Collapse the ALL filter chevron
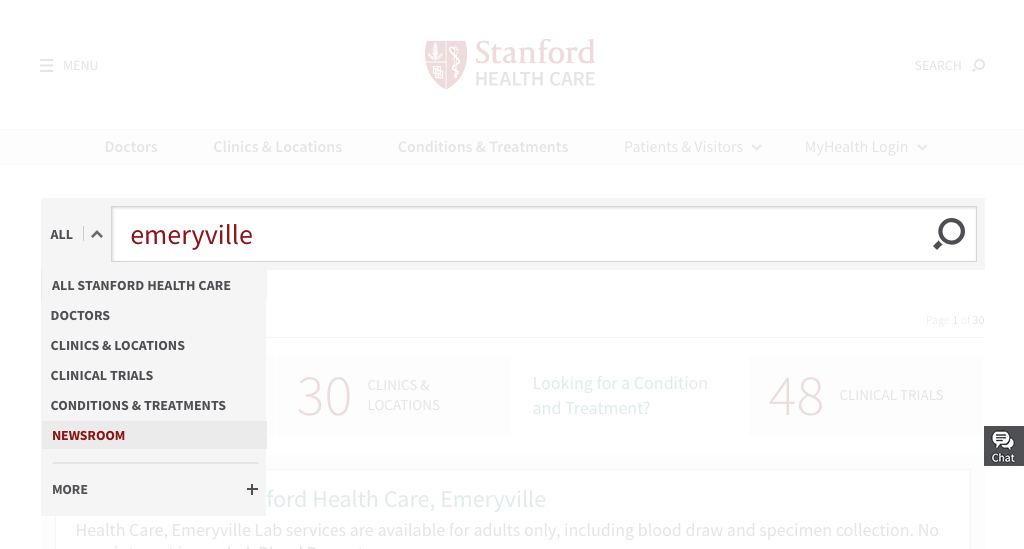The height and width of the screenshot is (549, 1024). coord(97,234)
